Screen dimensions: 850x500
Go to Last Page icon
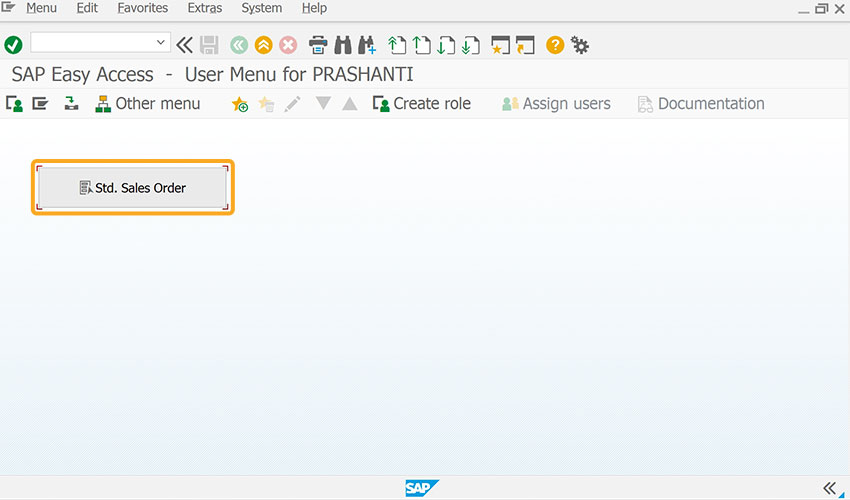[x=471, y=45]
